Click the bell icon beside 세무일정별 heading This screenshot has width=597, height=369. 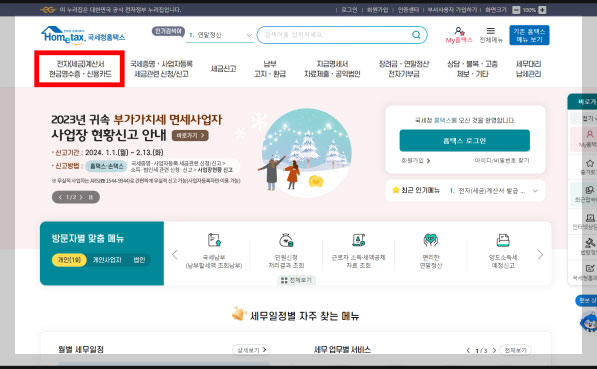pos(239,314)
